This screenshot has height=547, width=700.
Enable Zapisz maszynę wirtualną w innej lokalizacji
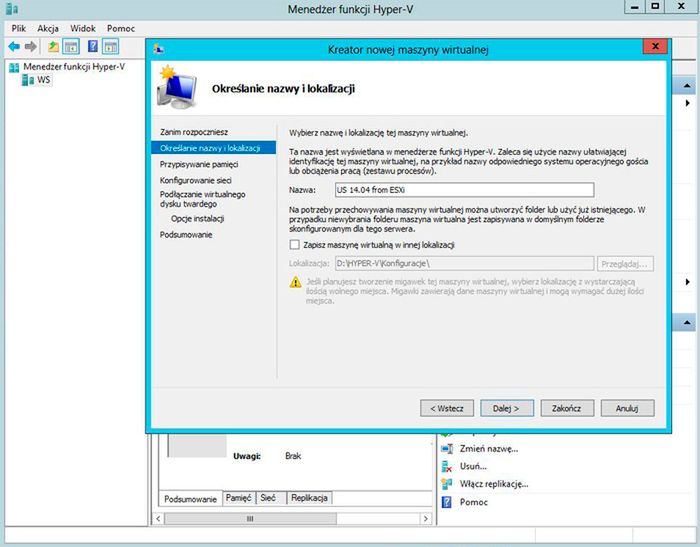[295, 245]
